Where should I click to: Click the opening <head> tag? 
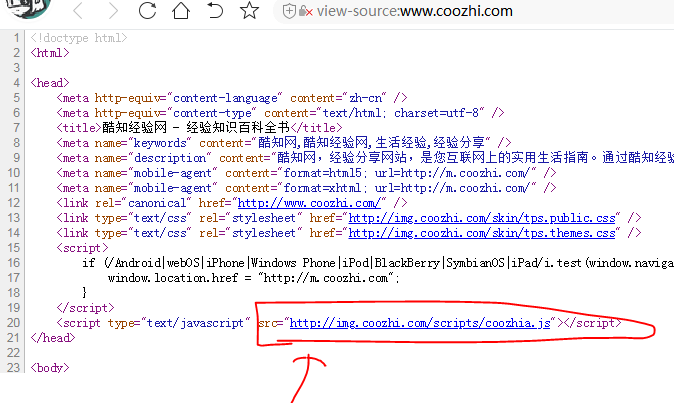50,83
